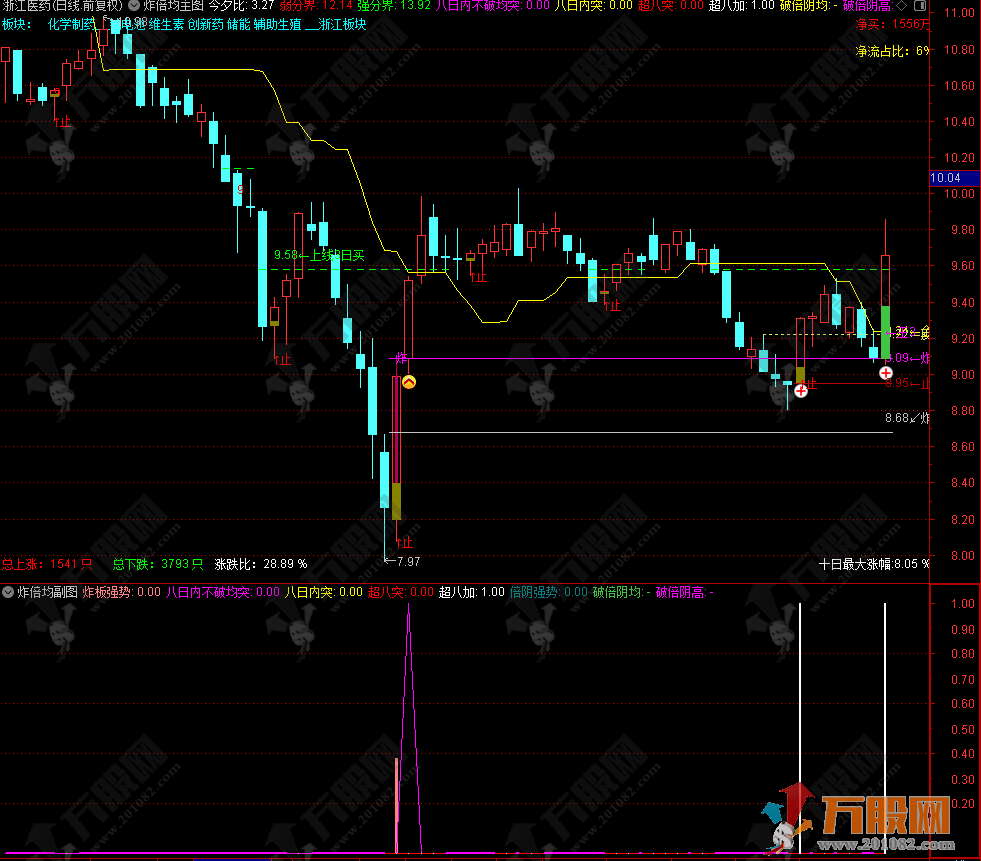Click the 涨跌比: 28.89 % statistic
Viewport: 981px width, 861px height.
pos(261,564)
